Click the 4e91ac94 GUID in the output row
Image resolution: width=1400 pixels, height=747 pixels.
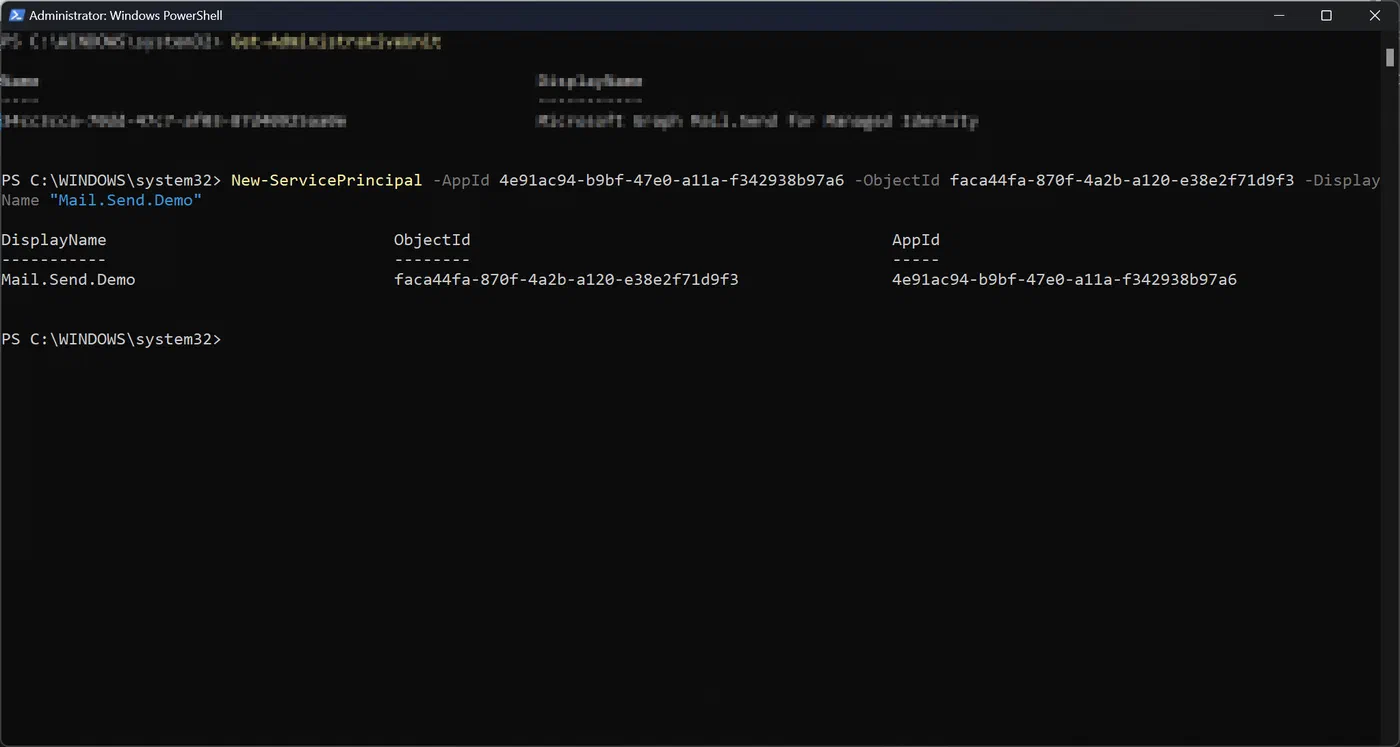[1064, 280]
